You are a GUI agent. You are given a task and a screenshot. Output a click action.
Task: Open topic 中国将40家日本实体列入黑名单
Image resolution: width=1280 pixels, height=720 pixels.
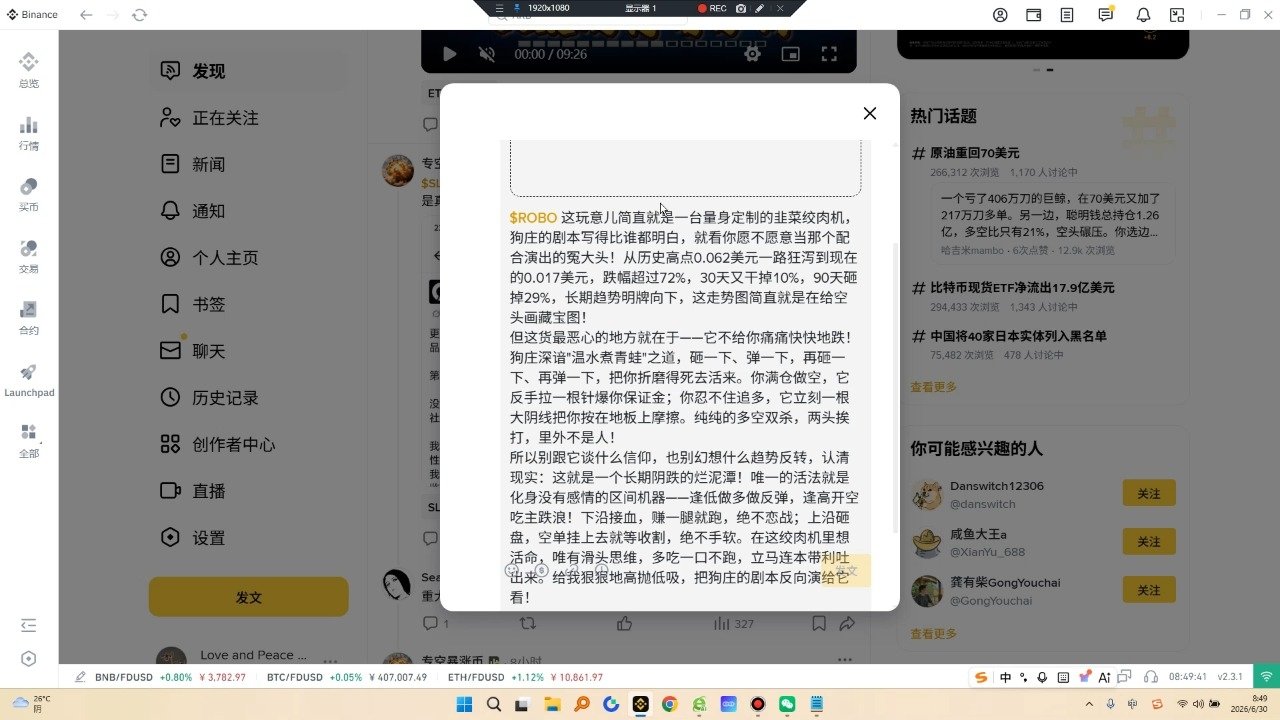[1018, 336]
